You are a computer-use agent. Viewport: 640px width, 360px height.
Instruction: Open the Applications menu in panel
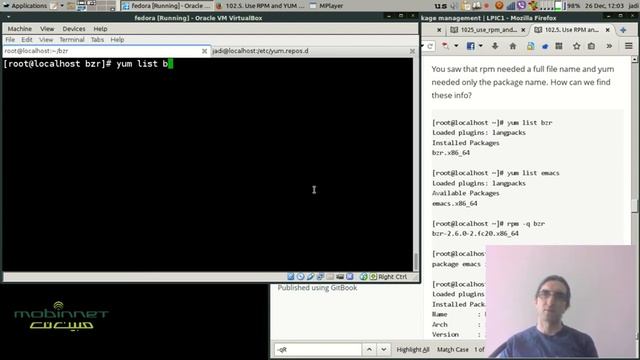[x=24, y=6]
